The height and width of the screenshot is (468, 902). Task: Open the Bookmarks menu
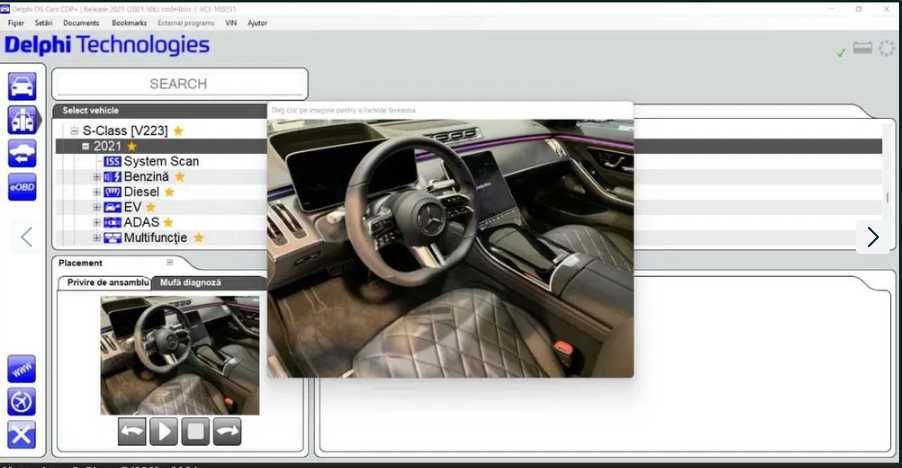point(129,23)
